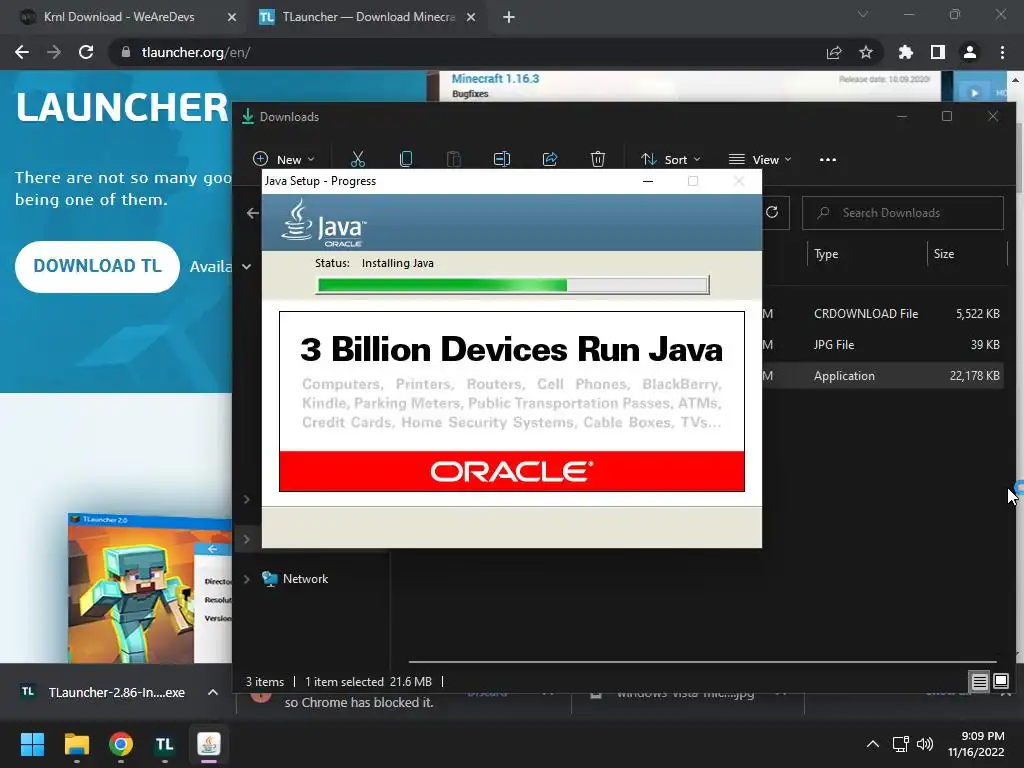Open the Chrome profile icon

970,52
